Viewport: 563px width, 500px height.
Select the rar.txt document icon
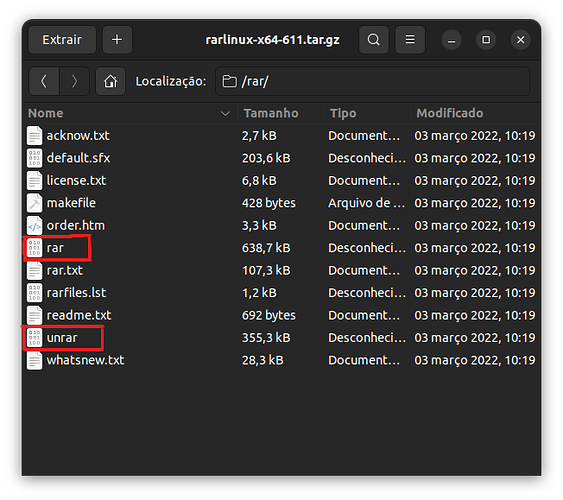(34, 270)
